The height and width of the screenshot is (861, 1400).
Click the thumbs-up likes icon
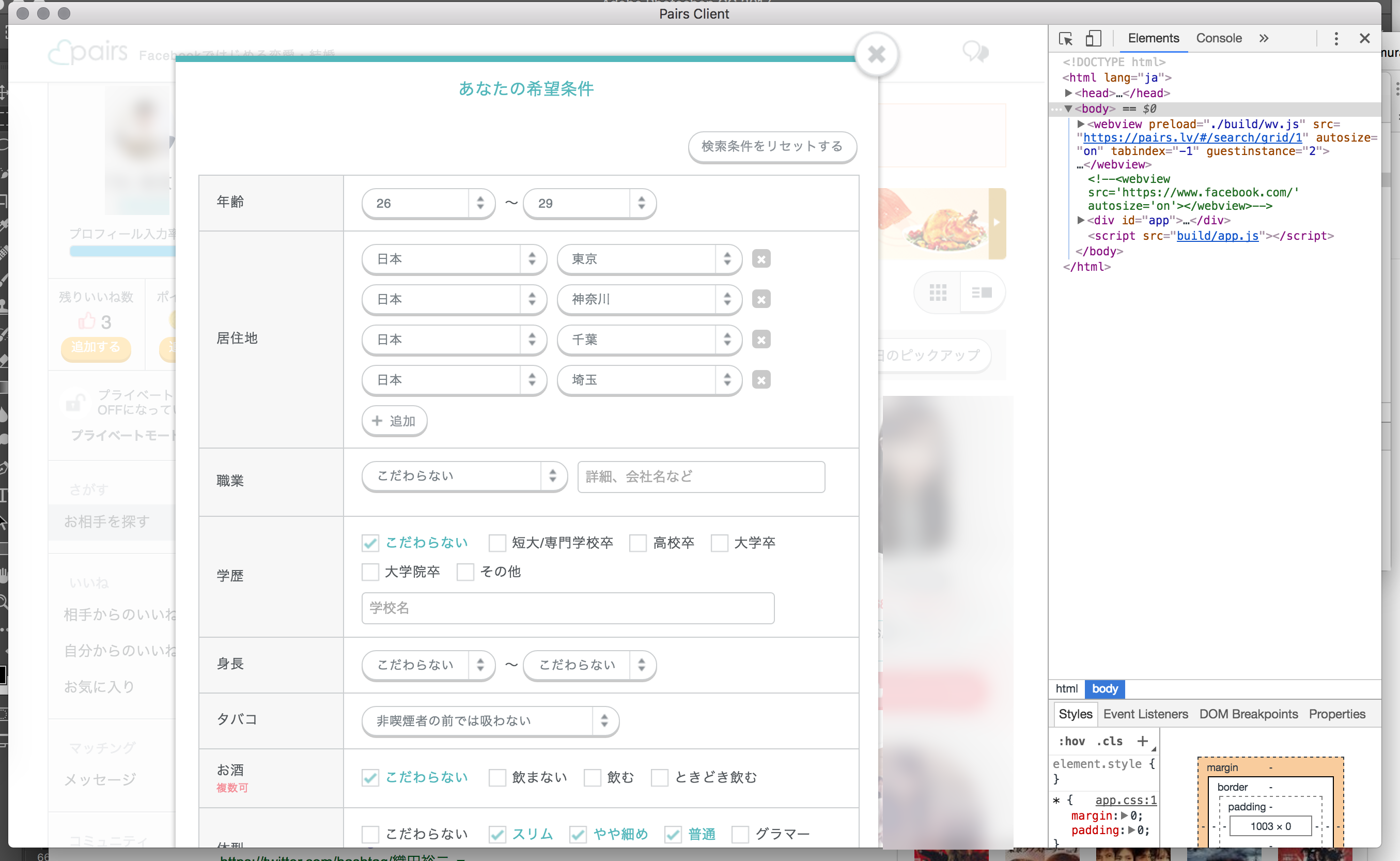pyautogui.click(x=86, y=321)
